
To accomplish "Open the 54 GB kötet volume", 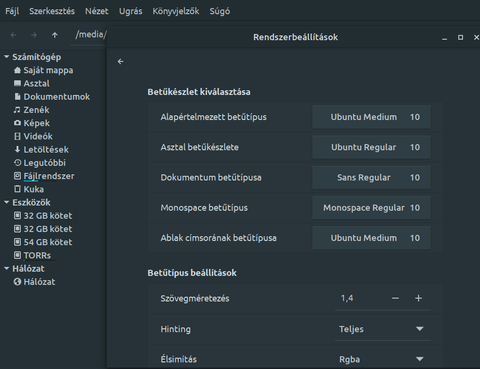I will [43, 242].
